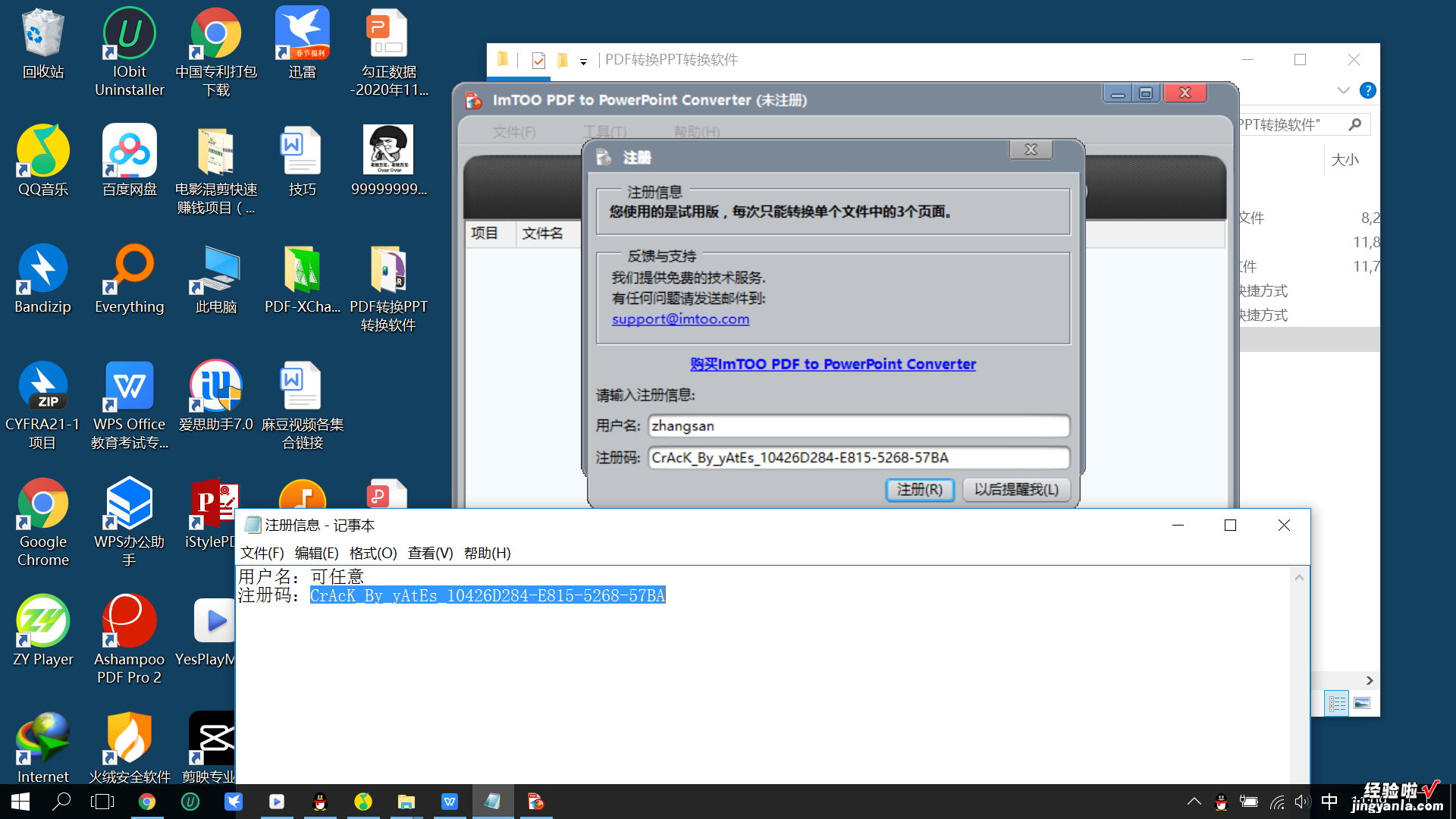The height and width of the screenshot is (819, 1456).
Task: Switch to Explorer details view icon
Action: pyautogui.click(x=1337, y=704)
